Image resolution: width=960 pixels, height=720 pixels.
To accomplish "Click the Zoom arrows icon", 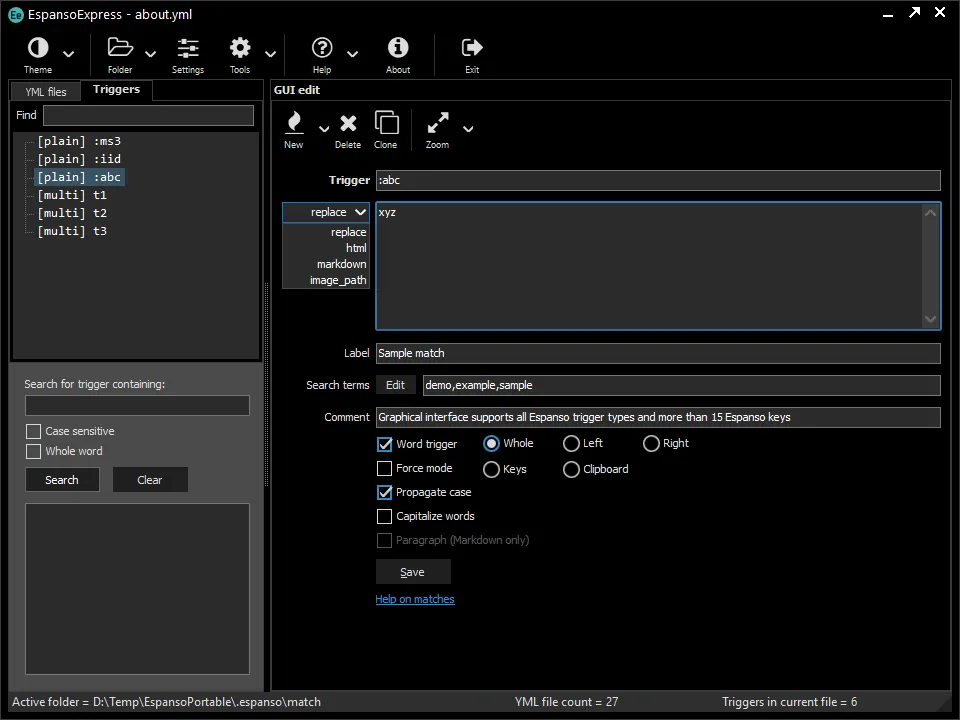I will point(438,122).
